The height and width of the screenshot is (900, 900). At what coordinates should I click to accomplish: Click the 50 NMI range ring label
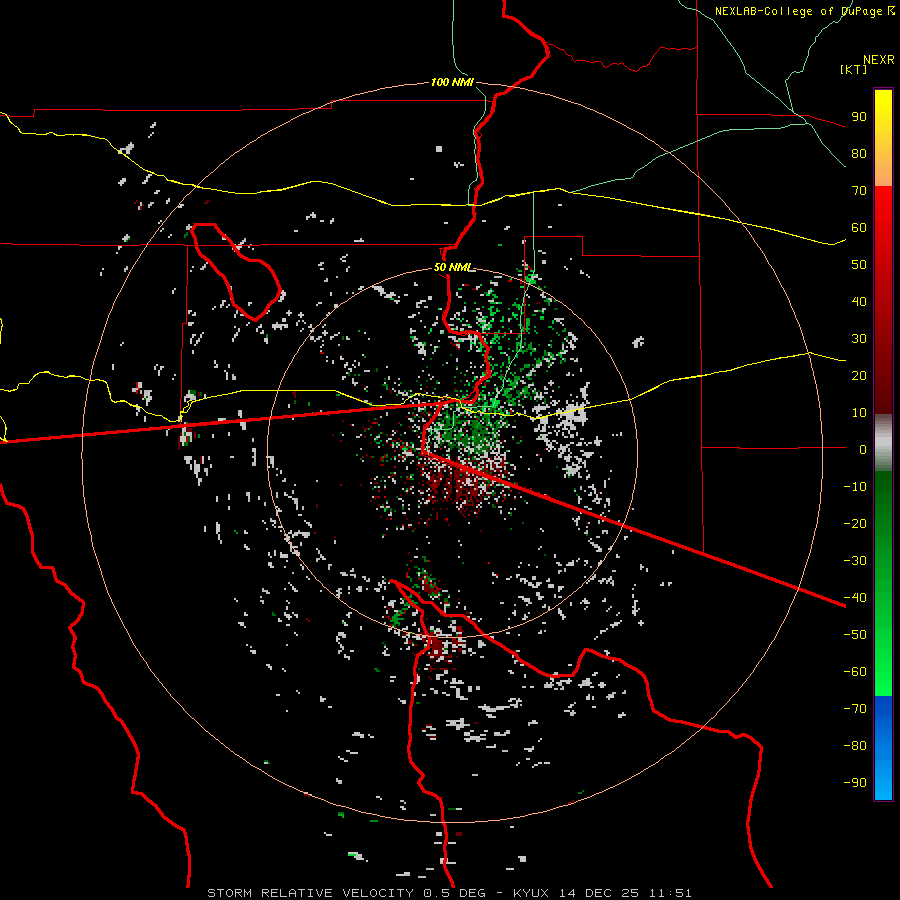452,267
